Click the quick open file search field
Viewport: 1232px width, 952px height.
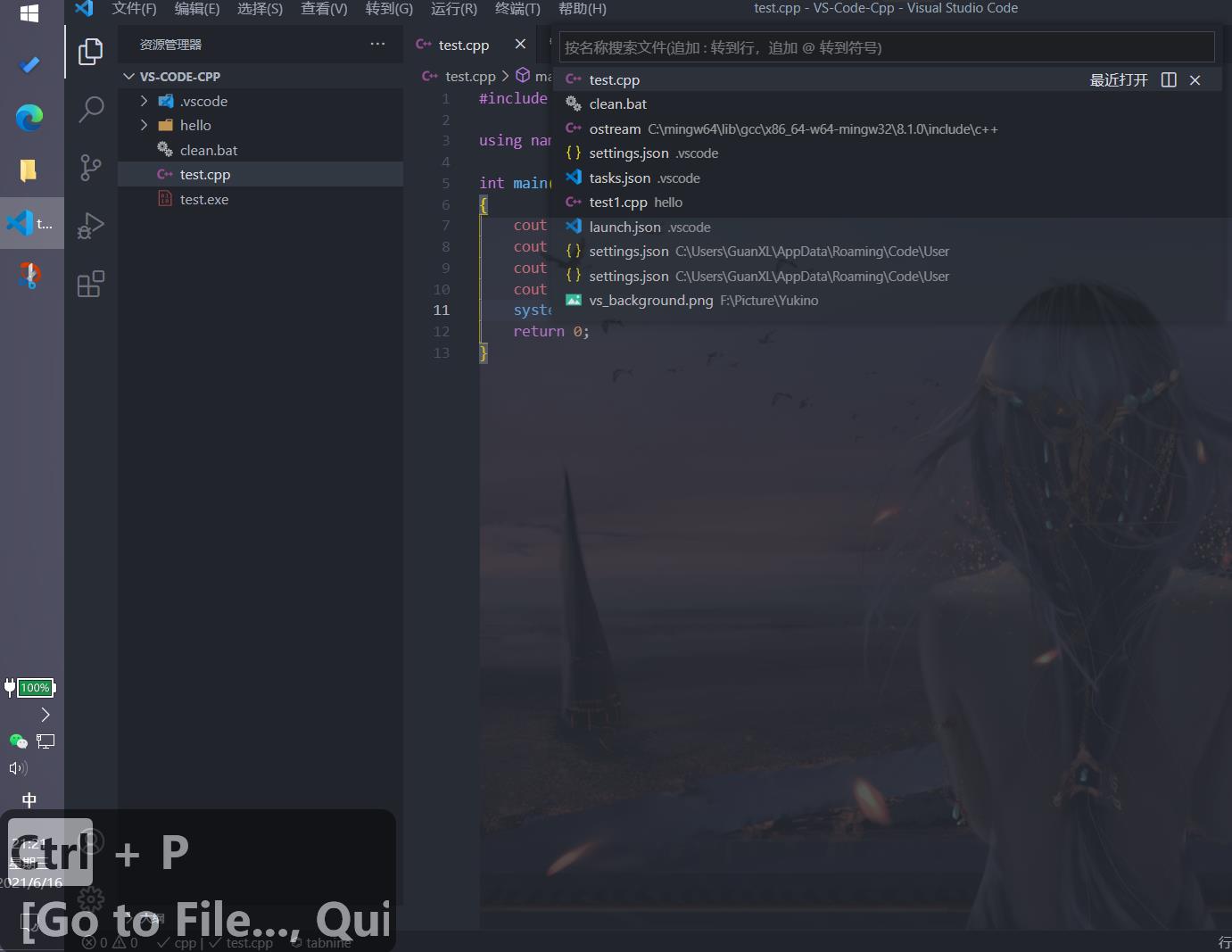click(887, 47)
